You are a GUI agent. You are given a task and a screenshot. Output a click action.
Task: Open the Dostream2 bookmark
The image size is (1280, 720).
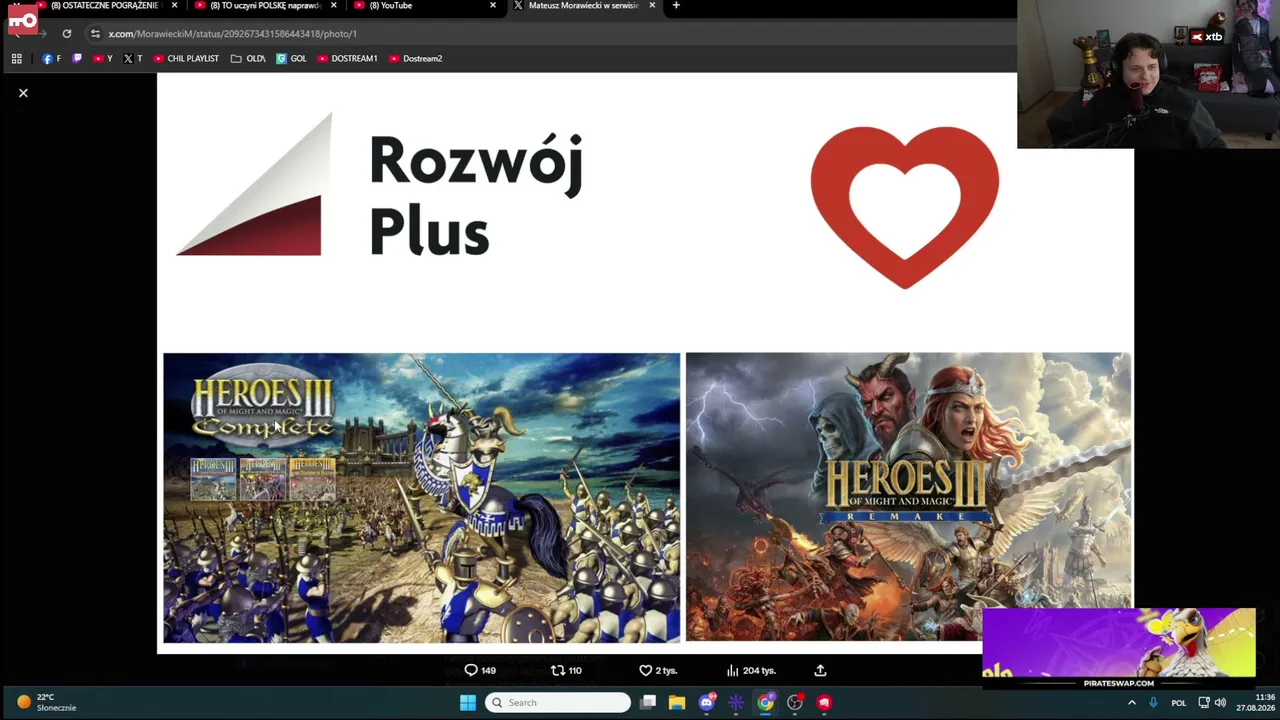[x=415, y=59]
